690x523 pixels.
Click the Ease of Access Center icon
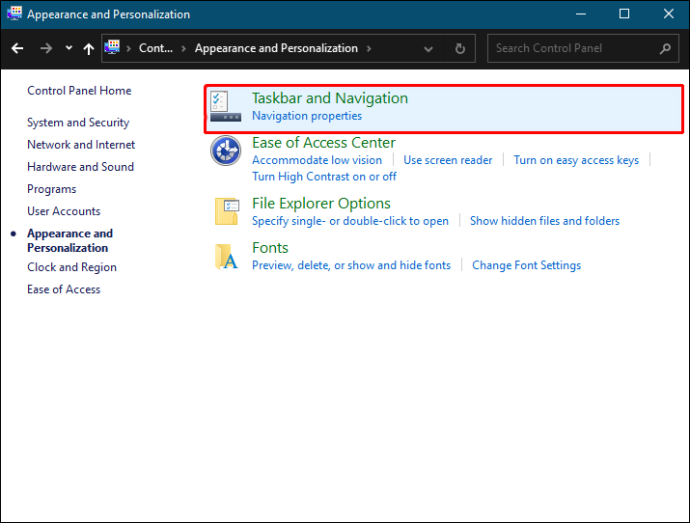point(225,151)
